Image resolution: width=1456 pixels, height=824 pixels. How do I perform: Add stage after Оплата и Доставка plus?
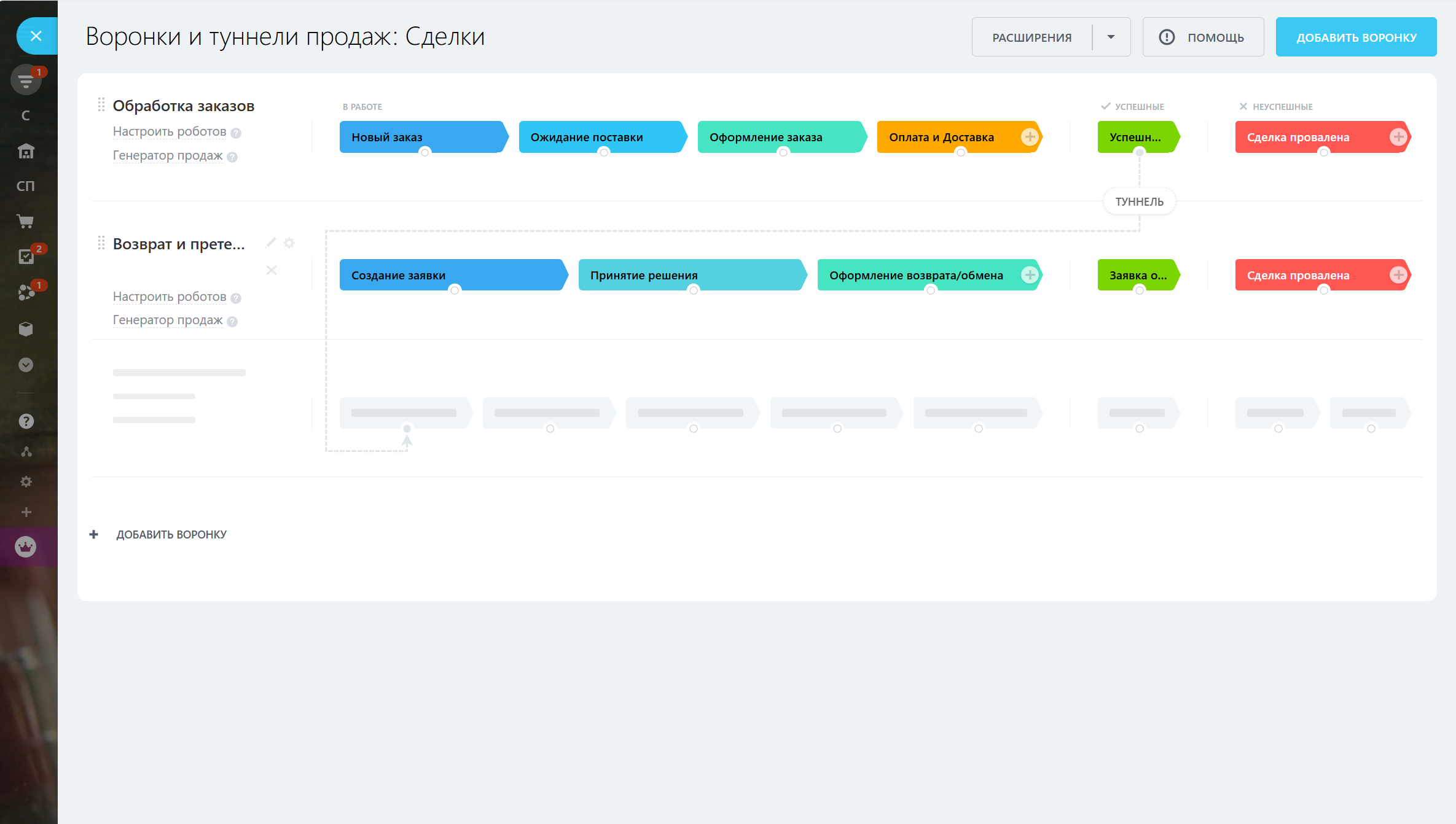pyautogui.click(x=1030, y=137)
